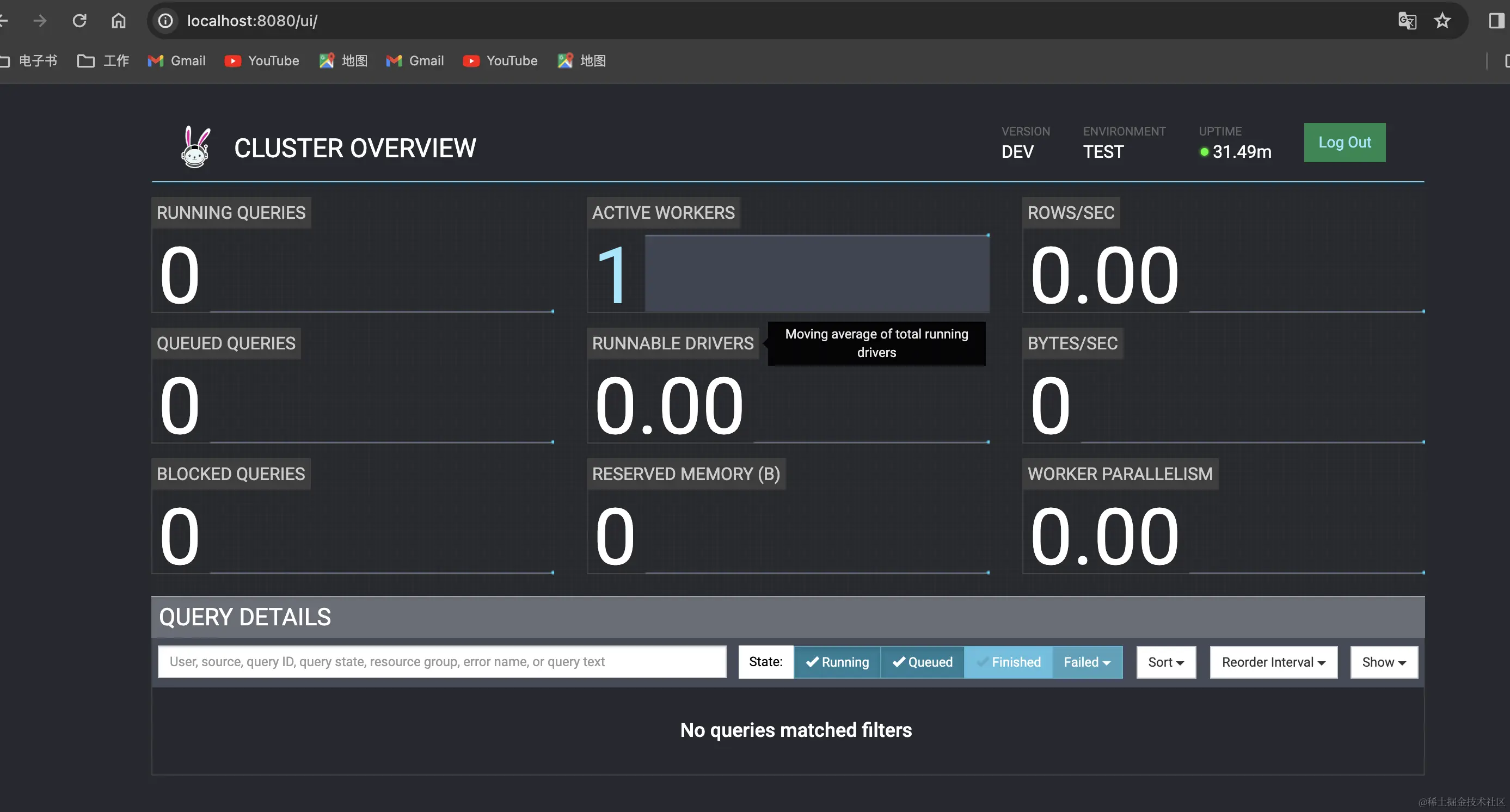Enable the Finished state filter

tap(1008, 662)
